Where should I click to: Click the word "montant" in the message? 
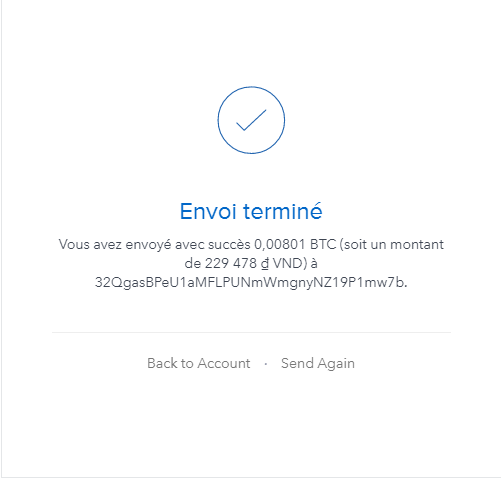tap(417, 245)
